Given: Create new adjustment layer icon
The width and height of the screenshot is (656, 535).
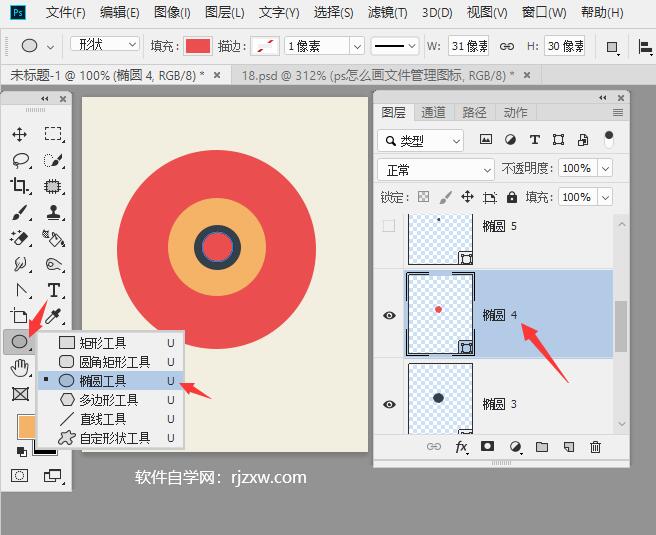Looking at the screenshot, I should coord(515,447).
